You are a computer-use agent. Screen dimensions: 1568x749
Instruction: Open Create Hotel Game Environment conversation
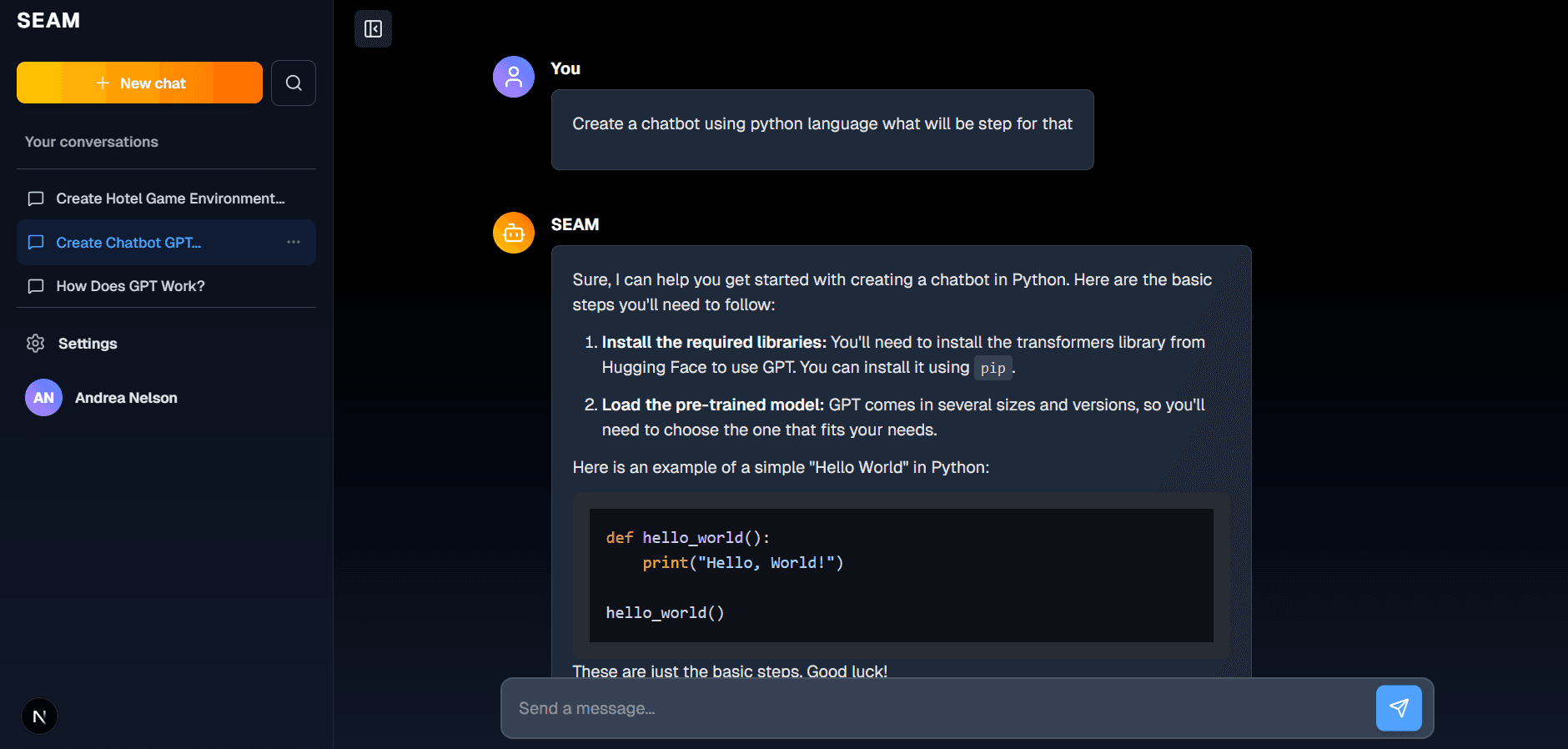[x=166, y=199]
